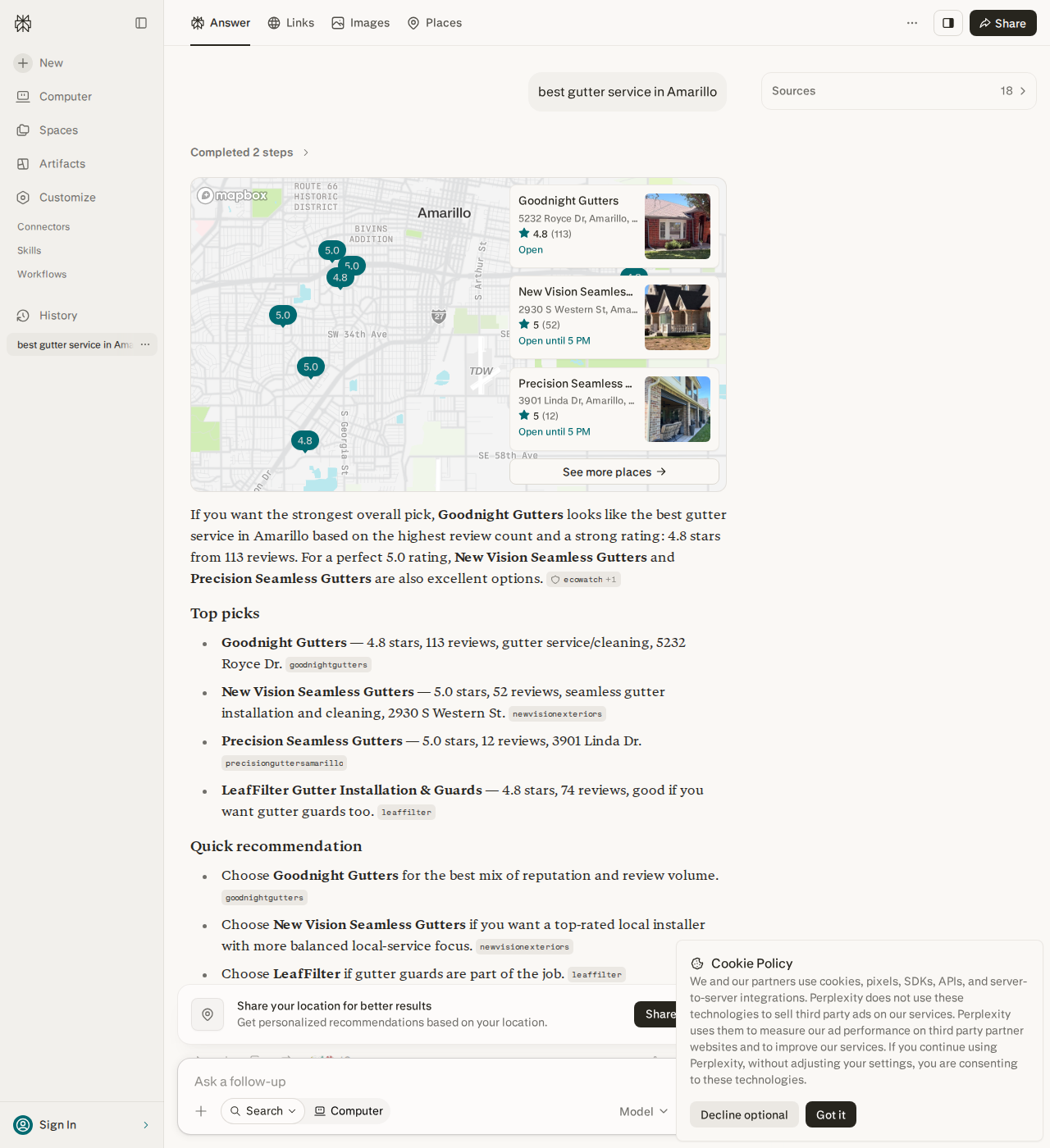Click the Got it cookie button

click(831, 1114)
